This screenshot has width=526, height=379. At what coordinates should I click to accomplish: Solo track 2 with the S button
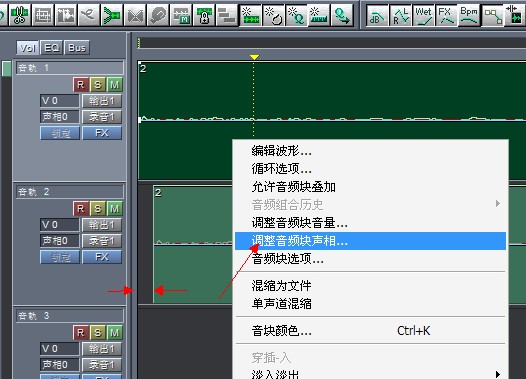[x=98, y=209]
